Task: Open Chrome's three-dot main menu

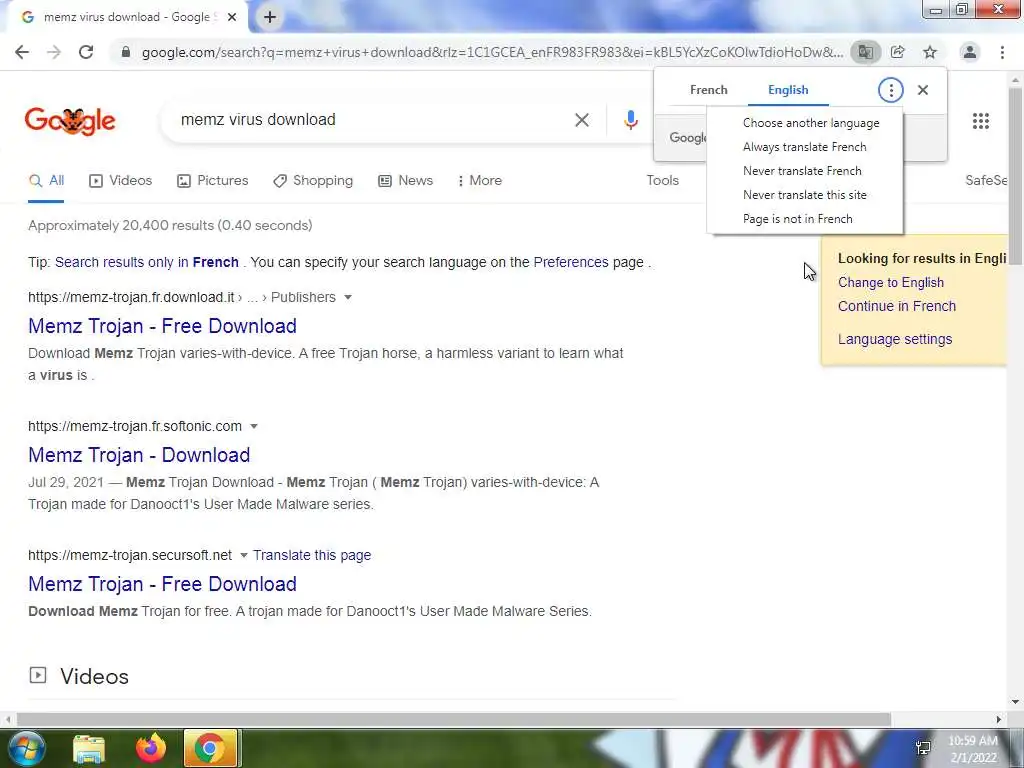Action: (x=1002, y=52)
